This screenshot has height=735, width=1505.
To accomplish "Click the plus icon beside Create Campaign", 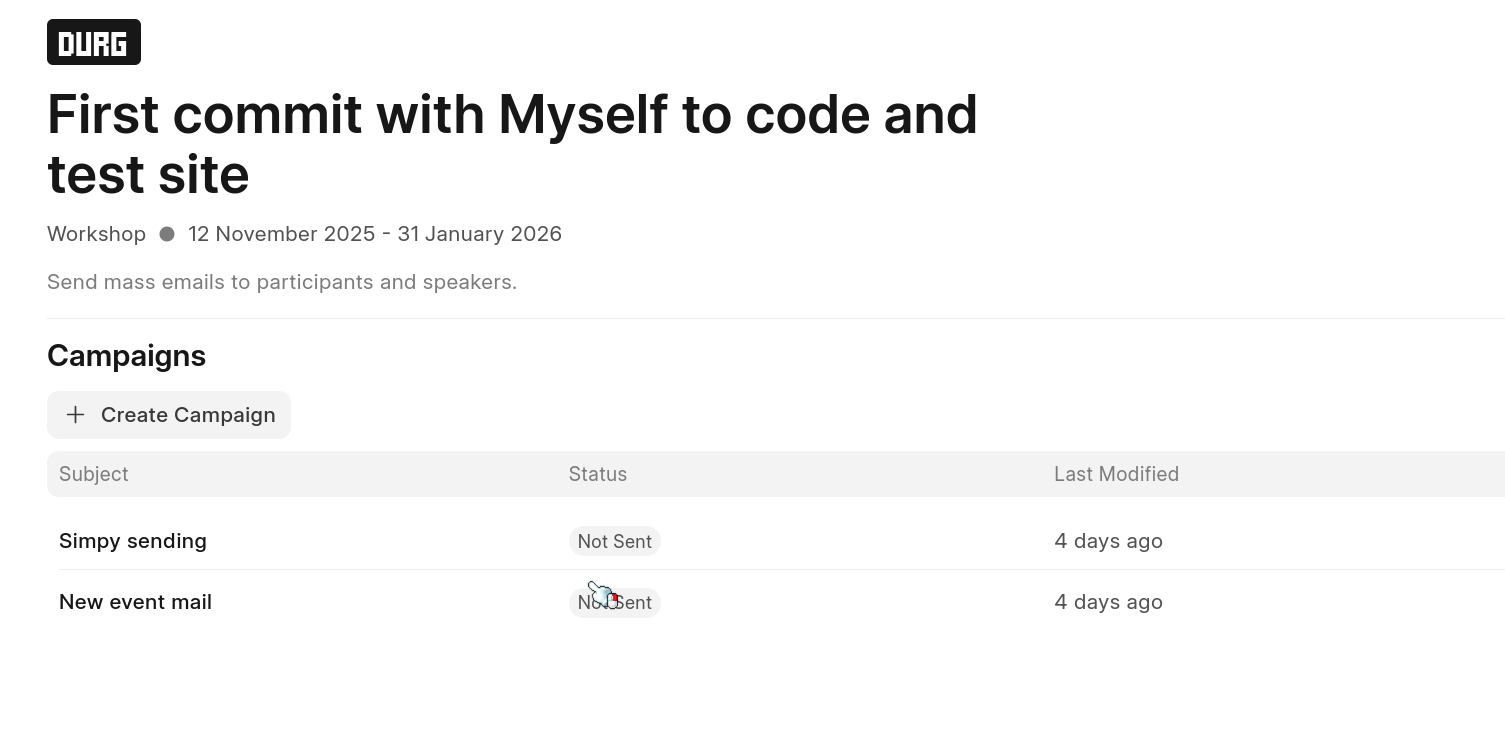I will (x=75, y=415).
